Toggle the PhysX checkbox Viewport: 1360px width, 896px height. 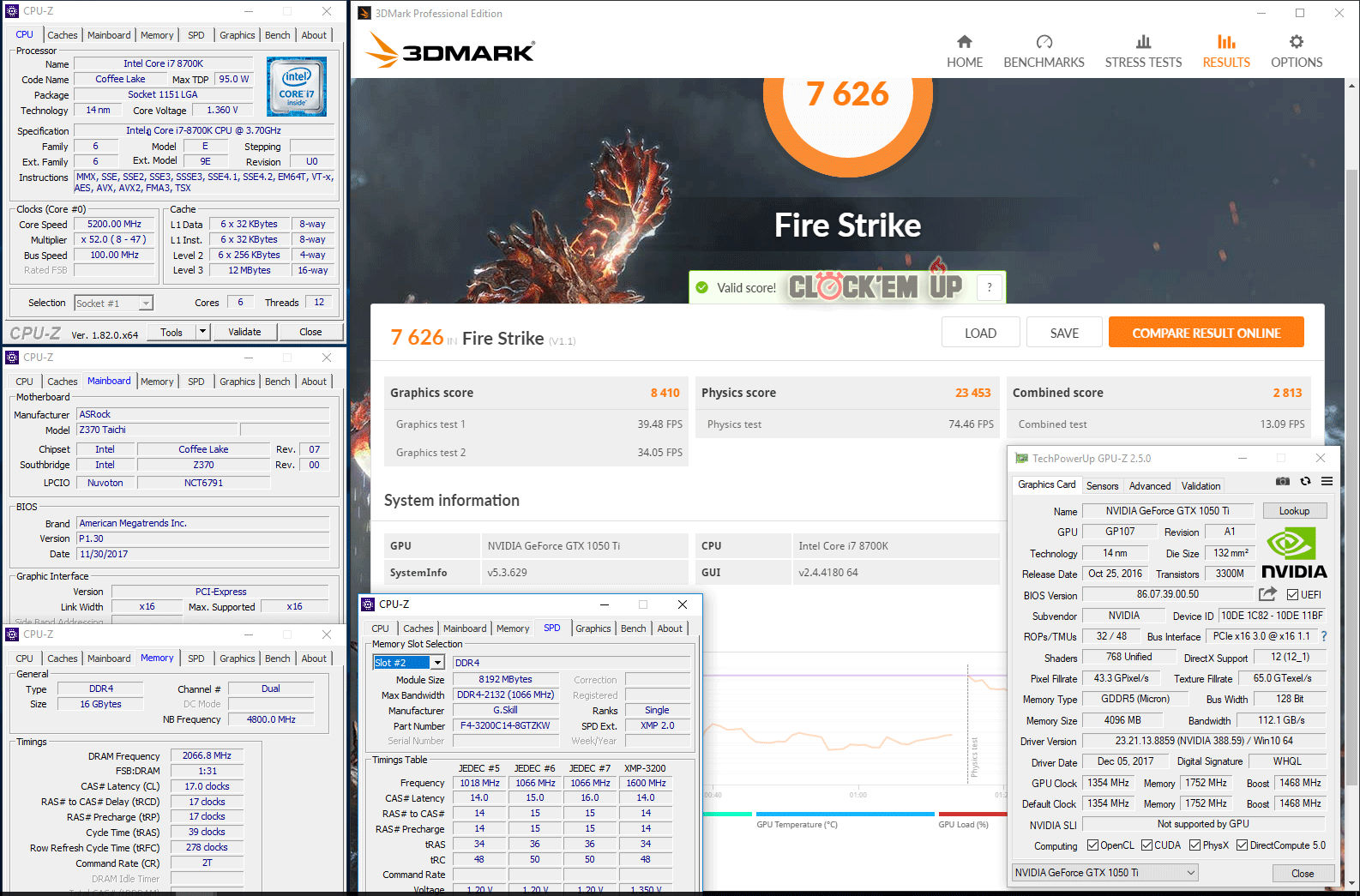pos(1195,845)
